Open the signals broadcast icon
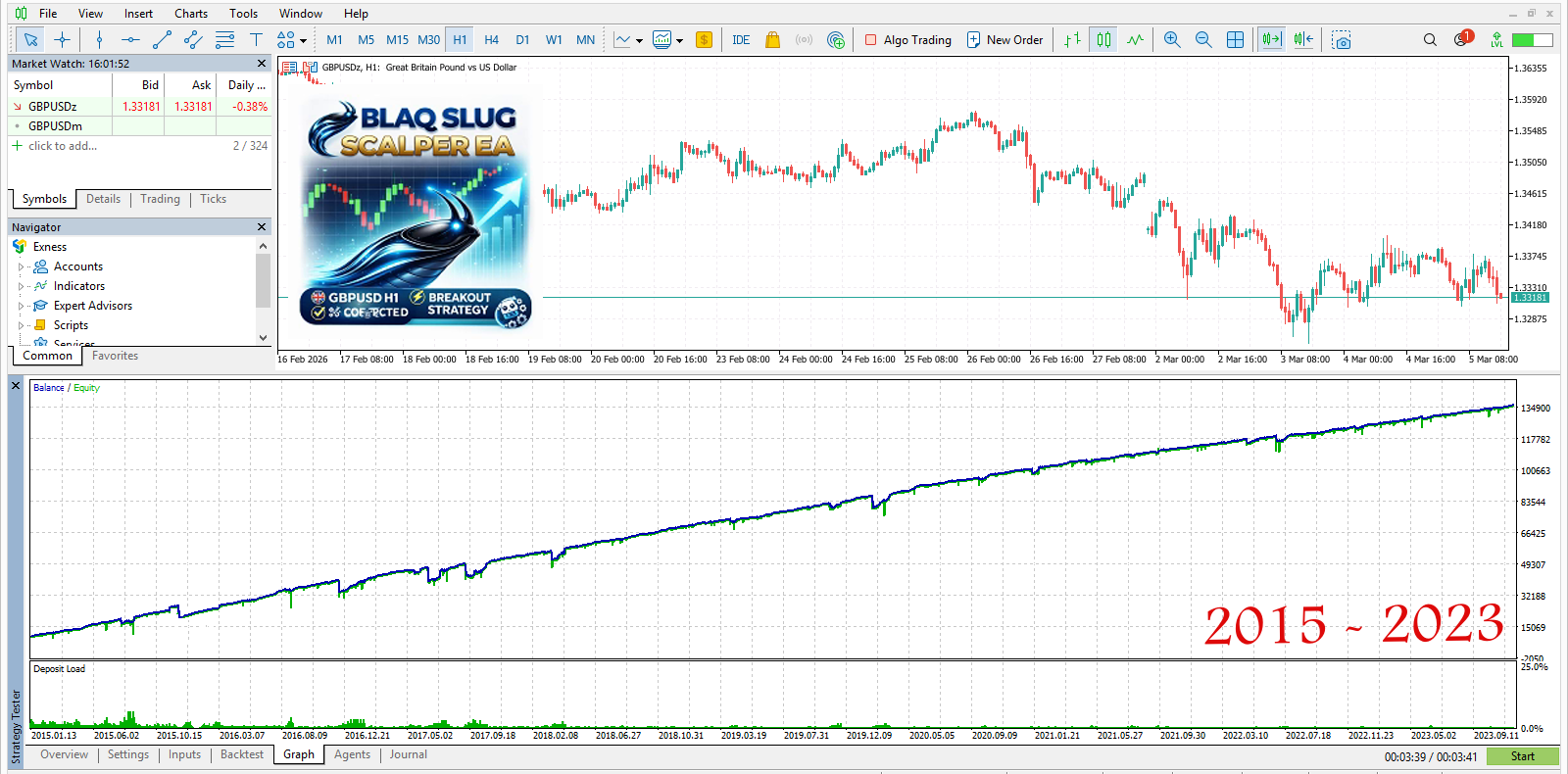 pos(805,40)
